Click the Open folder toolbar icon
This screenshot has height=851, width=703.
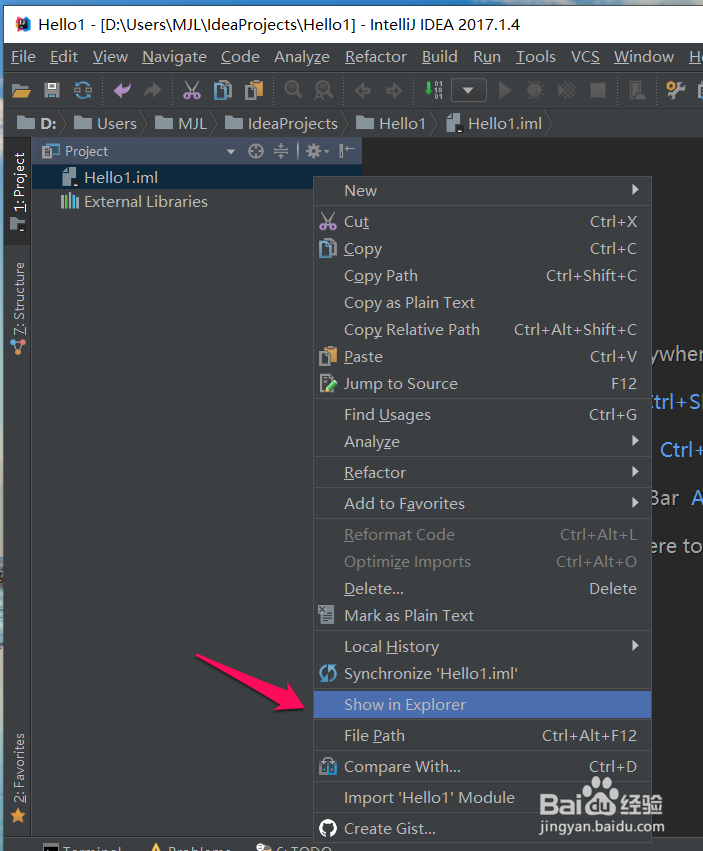(x=21, y=90)
